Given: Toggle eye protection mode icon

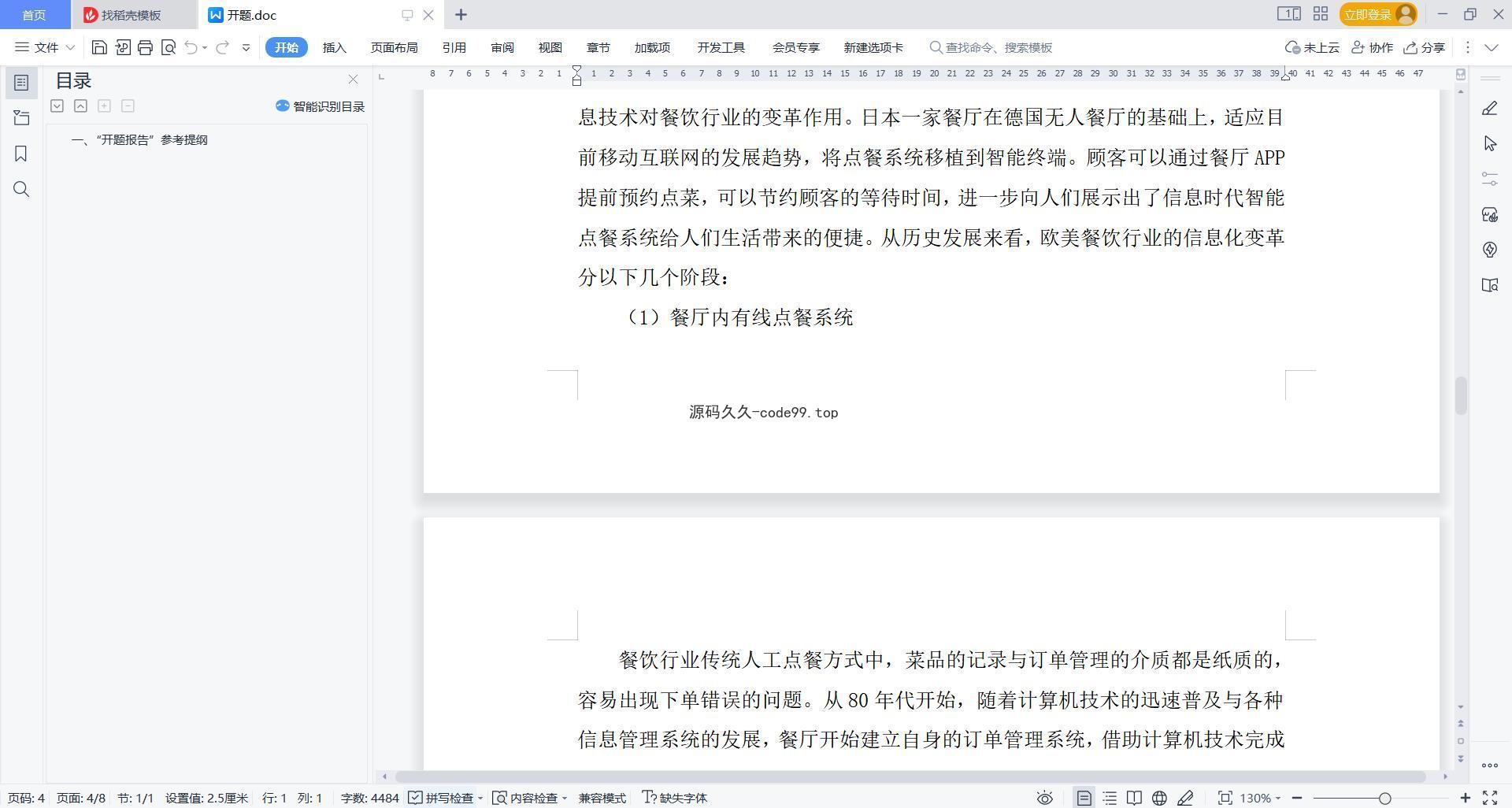Looking at the screenshot, I should click(x=1044, y=798).
